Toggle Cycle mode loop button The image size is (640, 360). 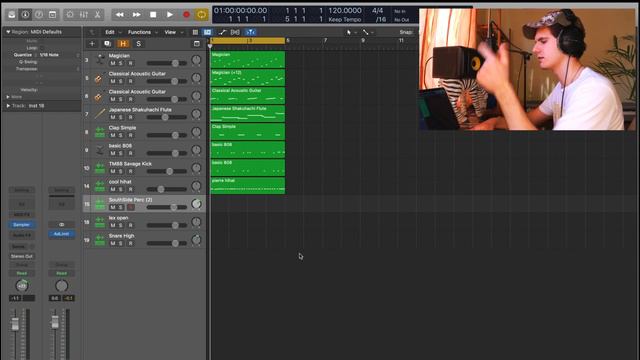pyautogui.click(x=202, y=15)
